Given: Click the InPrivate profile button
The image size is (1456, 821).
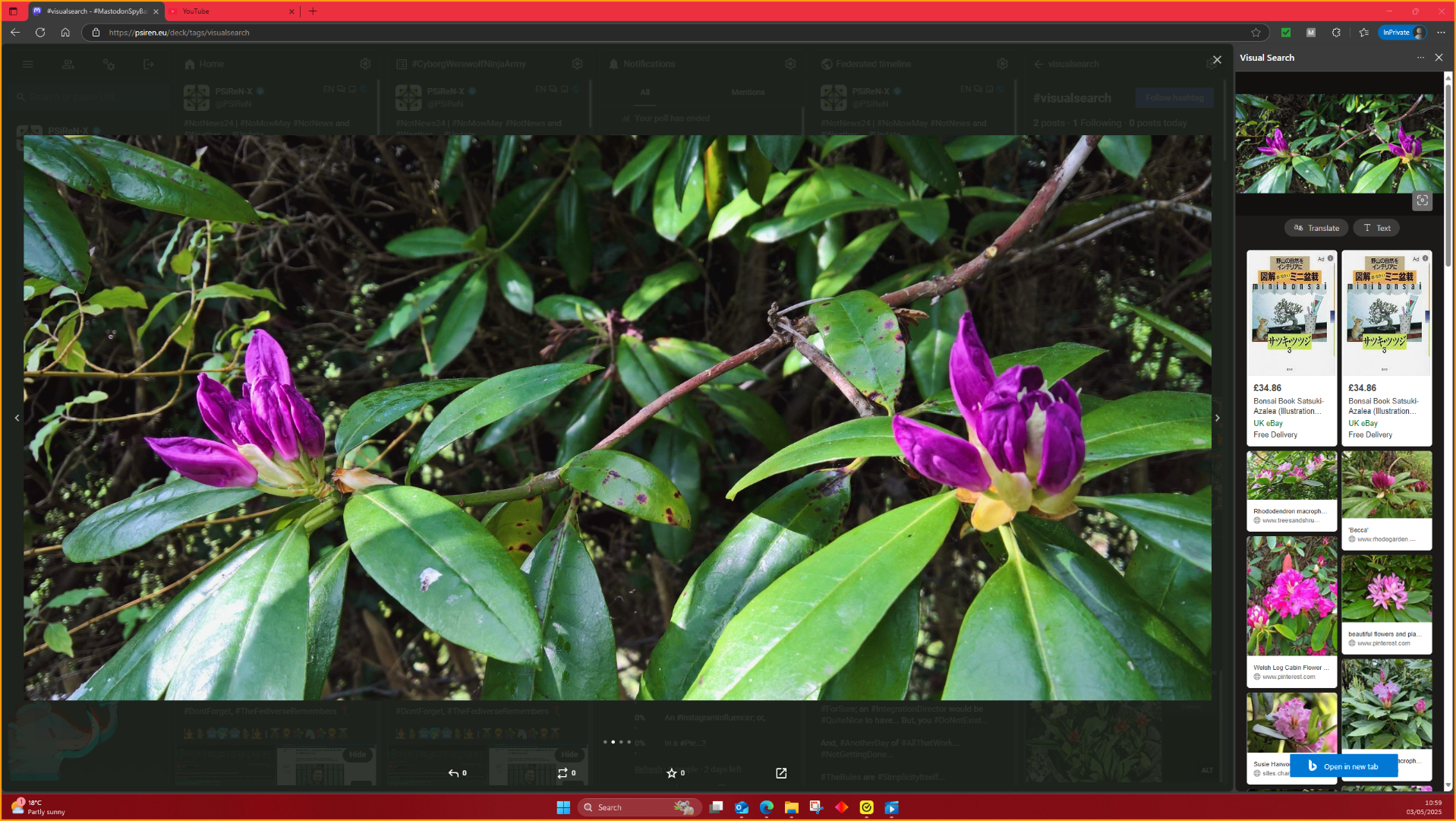Looking at the screenshot, I should pyautogui.click(x=1402, y=33).
